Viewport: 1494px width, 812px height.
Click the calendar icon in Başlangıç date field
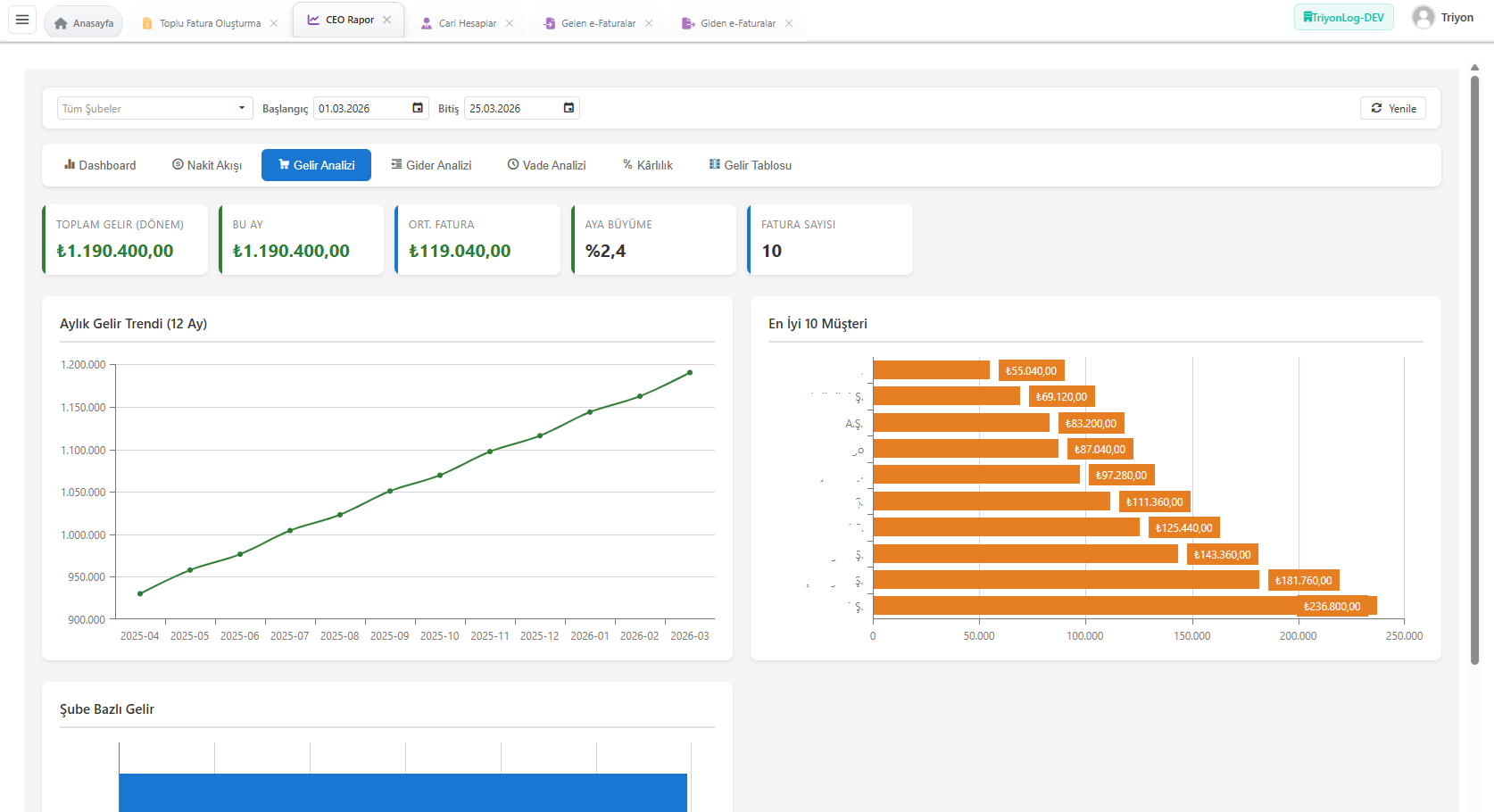click(418, 108)
